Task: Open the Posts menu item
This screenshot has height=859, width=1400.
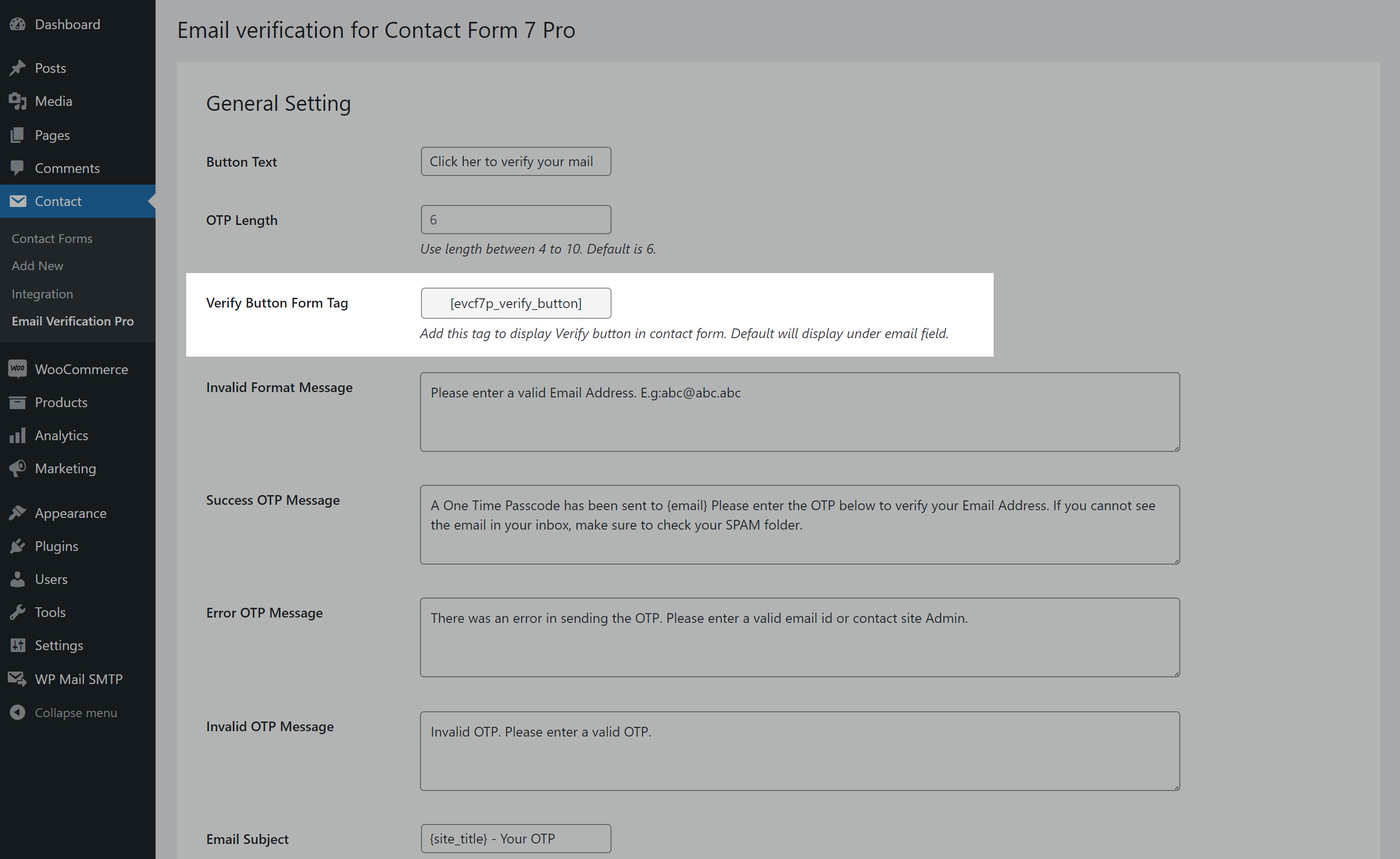Action: 51,68
